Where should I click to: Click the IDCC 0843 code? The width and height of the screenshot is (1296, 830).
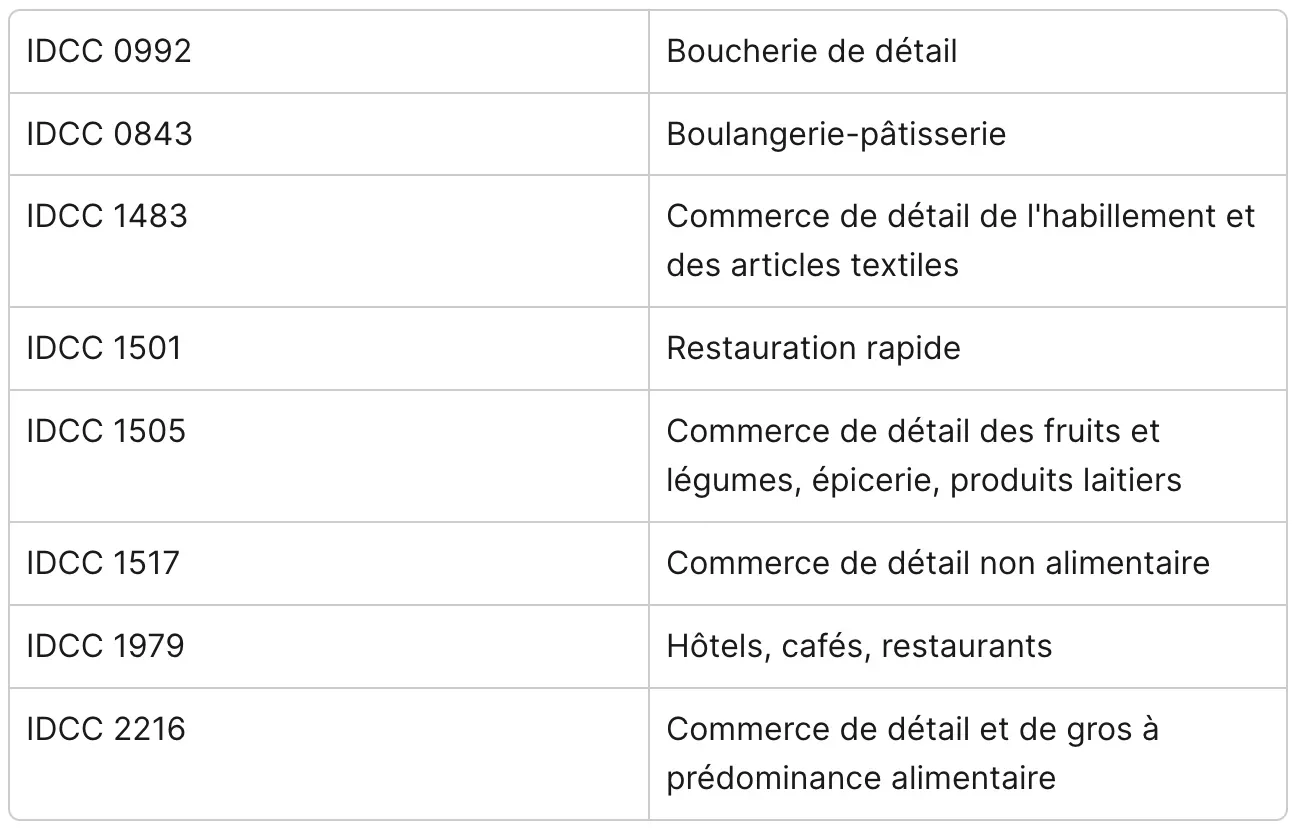coord(109,134)
